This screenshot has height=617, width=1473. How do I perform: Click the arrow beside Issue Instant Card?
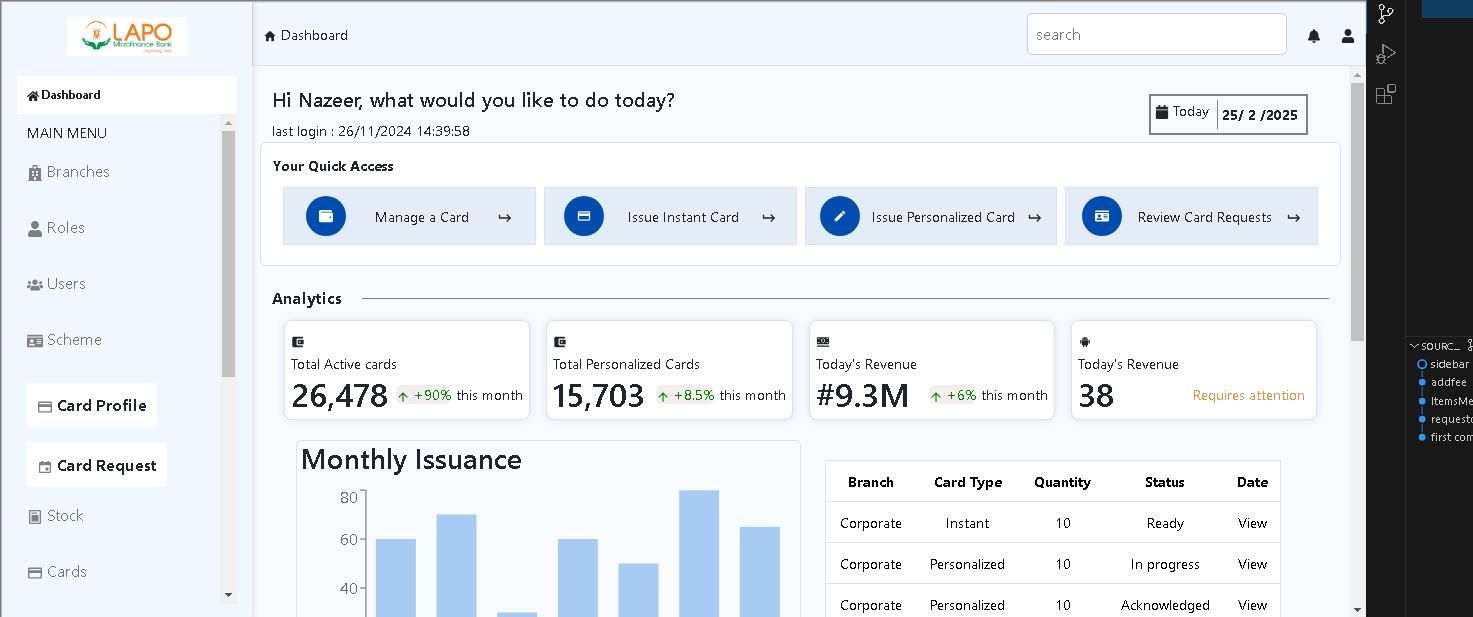click(x=768, y=217)
